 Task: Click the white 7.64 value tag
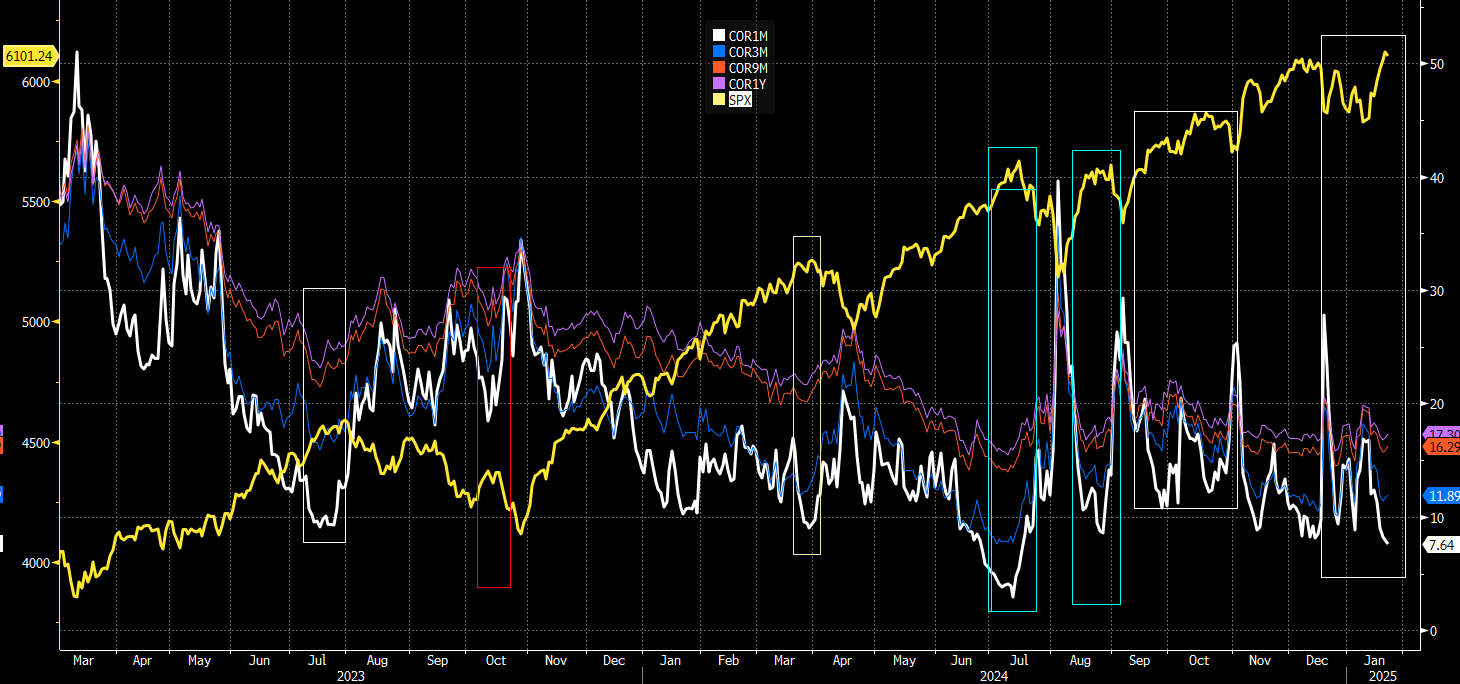(1439, 544)
